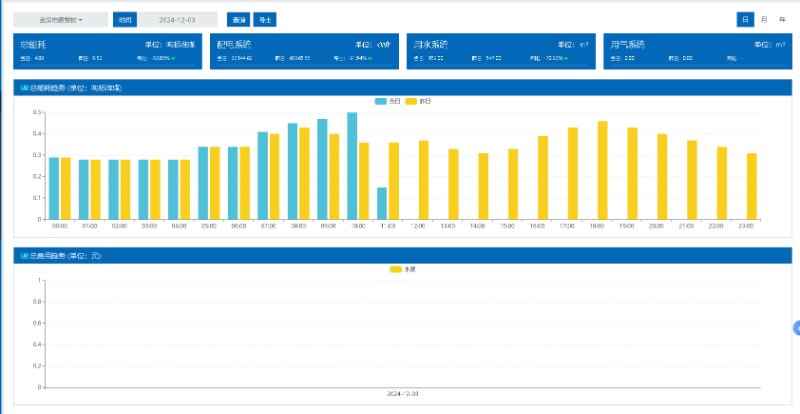Screen dimensions: 800x414
Task: Click the 查询 query button
Action: [238, 19]
